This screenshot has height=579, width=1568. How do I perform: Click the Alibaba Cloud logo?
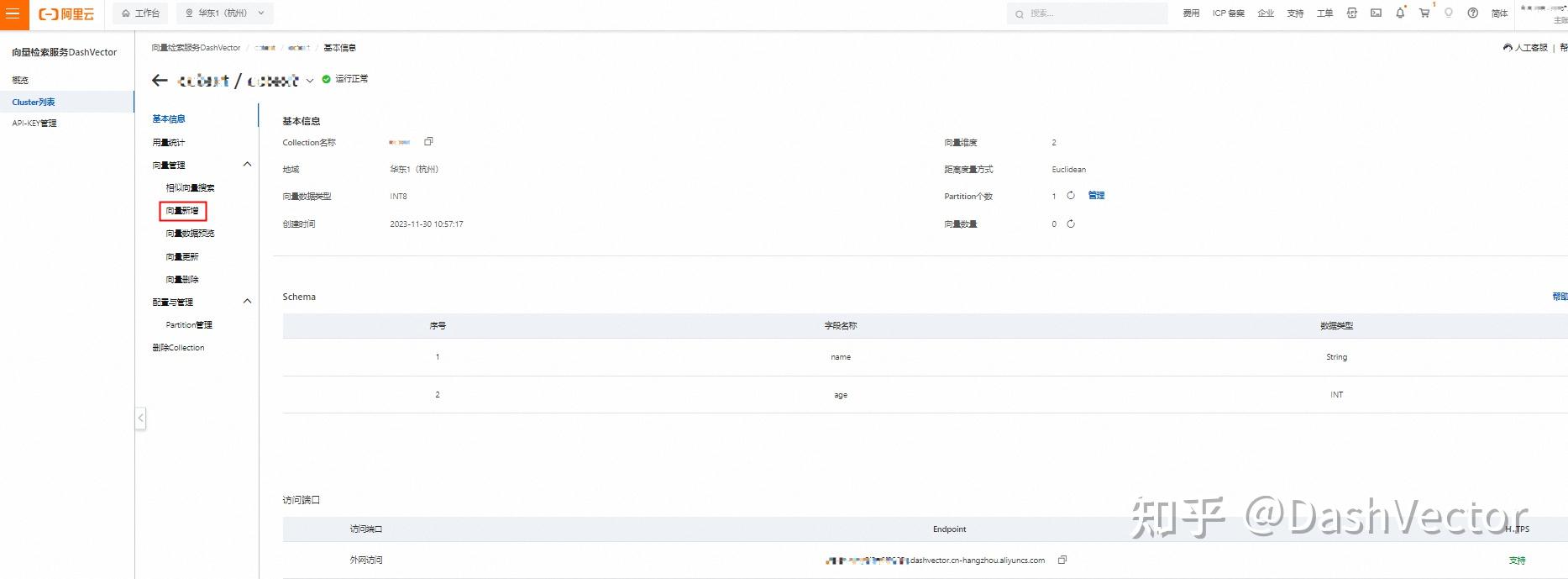click(x=67, y=13)
